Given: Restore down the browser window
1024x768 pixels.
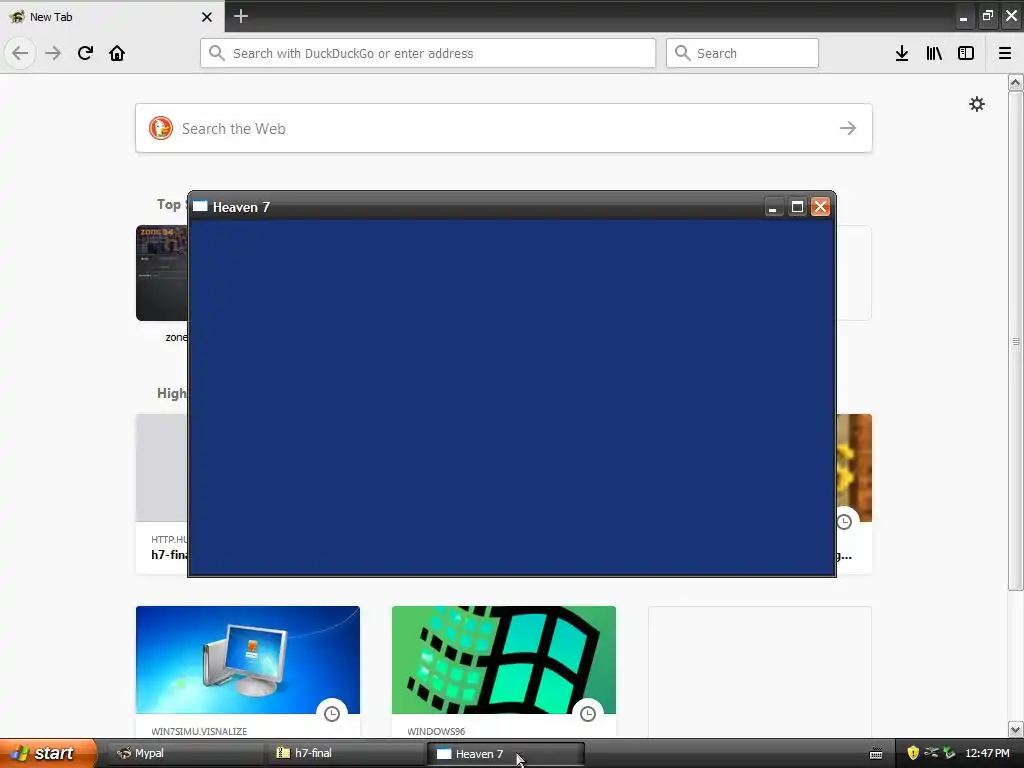Looking at the screenshot, I should click(x=987, y=16).
